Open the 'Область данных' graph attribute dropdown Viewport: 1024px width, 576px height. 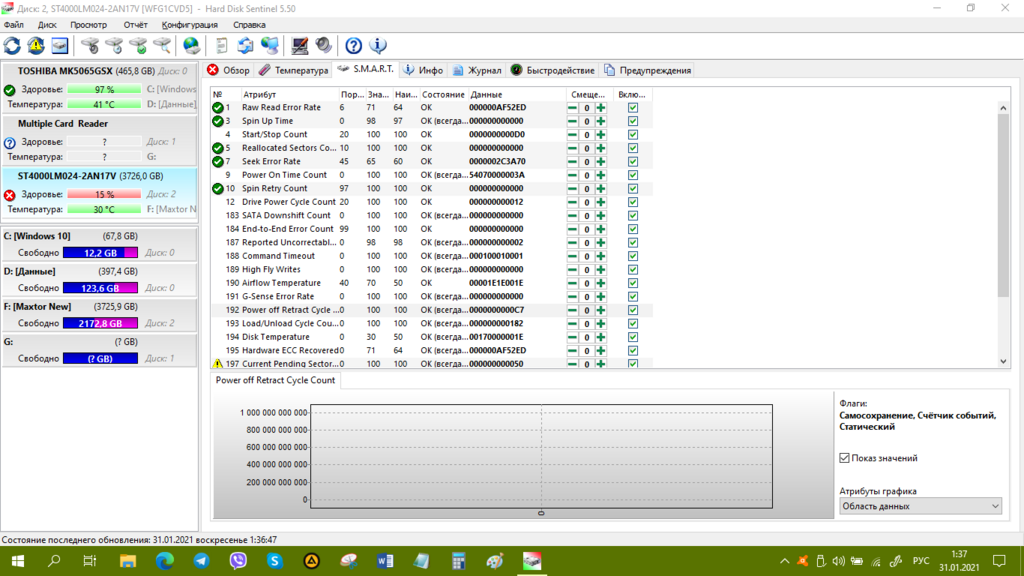[x=920, y=506]
